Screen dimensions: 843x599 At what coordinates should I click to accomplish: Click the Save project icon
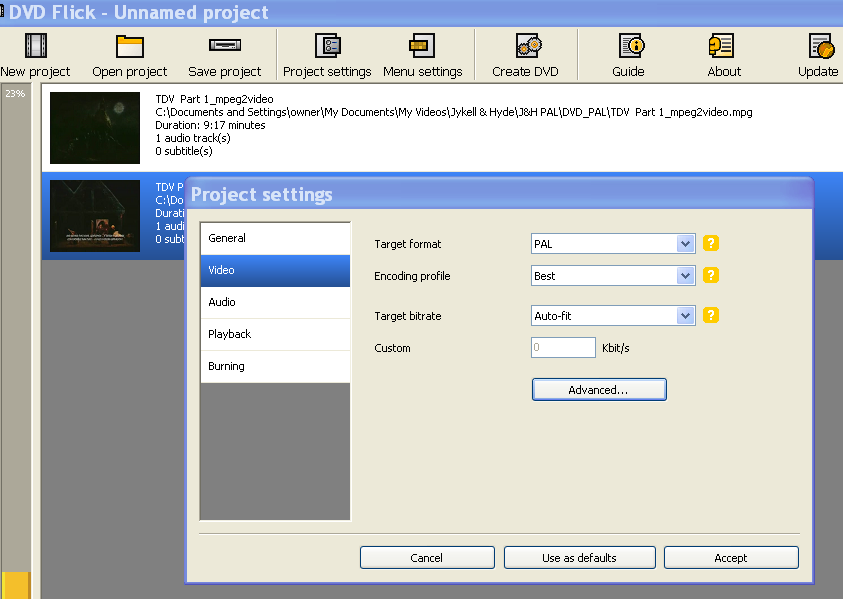tap(225, 45)
